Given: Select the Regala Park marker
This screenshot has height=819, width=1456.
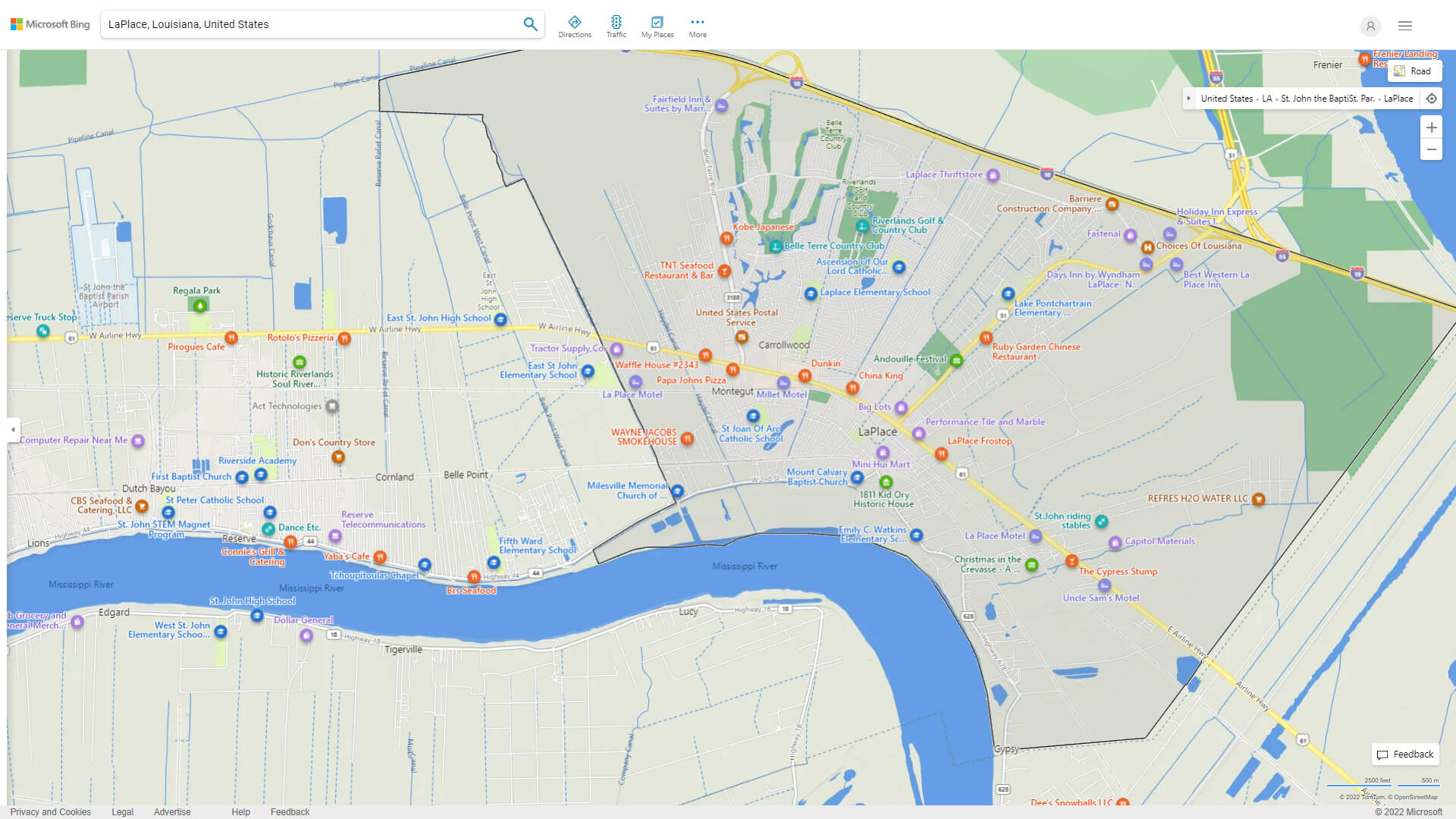Looking at the screenshot, I should pyautogui.click(x=199, y=306).
